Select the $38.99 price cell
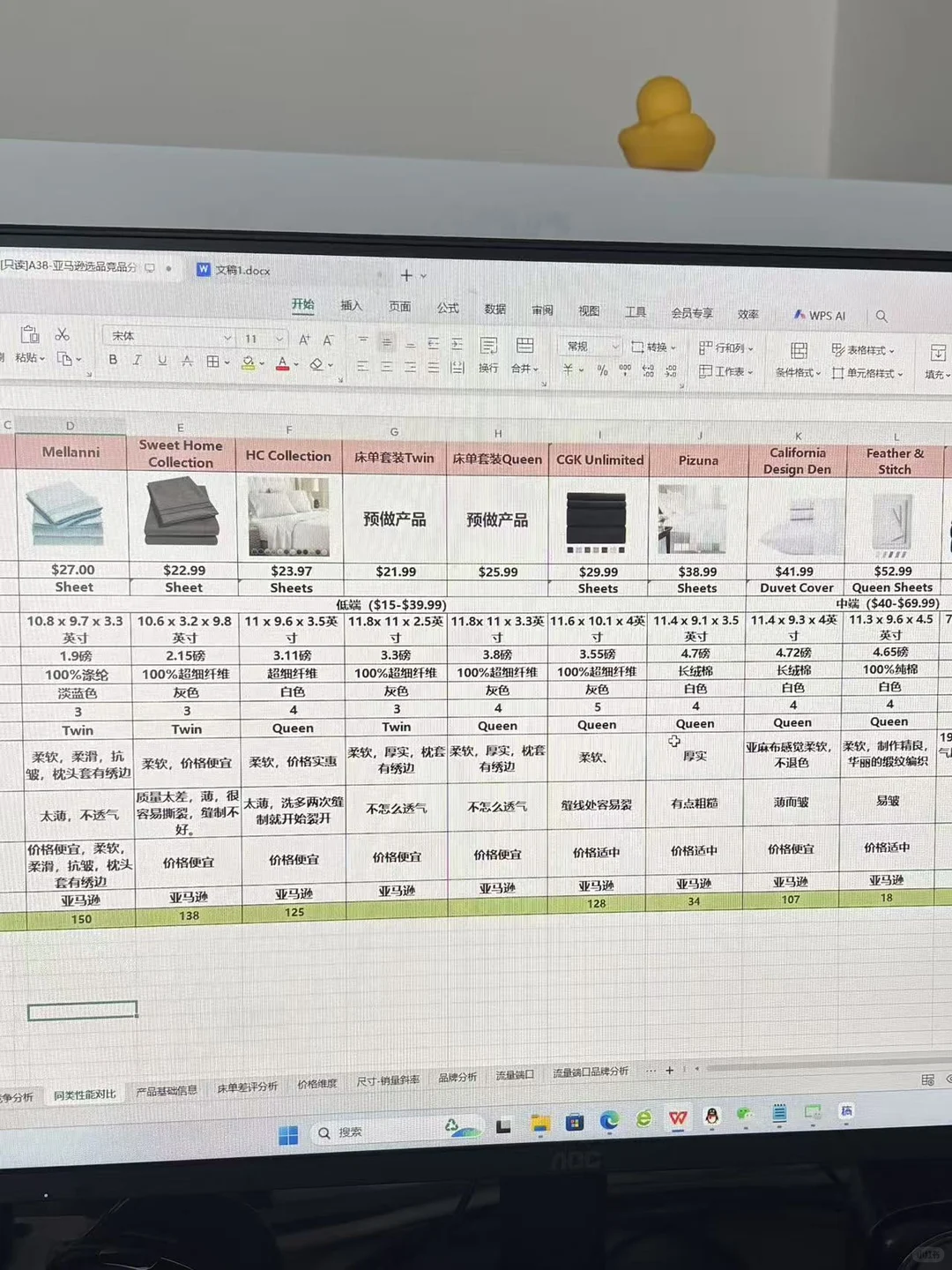Screen dimensions: 952x1270 pos(697,571)
